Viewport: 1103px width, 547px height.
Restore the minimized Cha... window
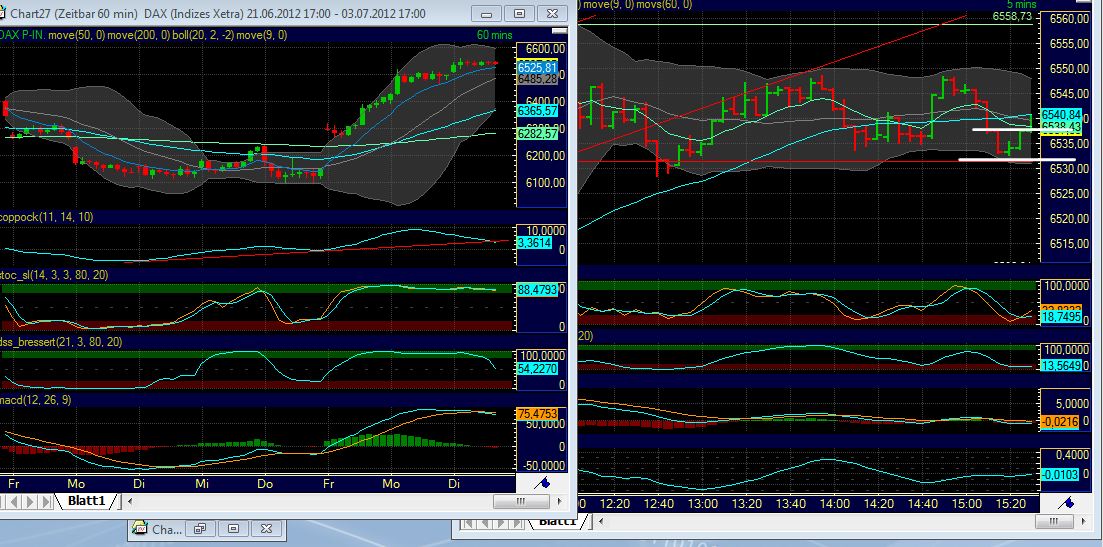200,529
